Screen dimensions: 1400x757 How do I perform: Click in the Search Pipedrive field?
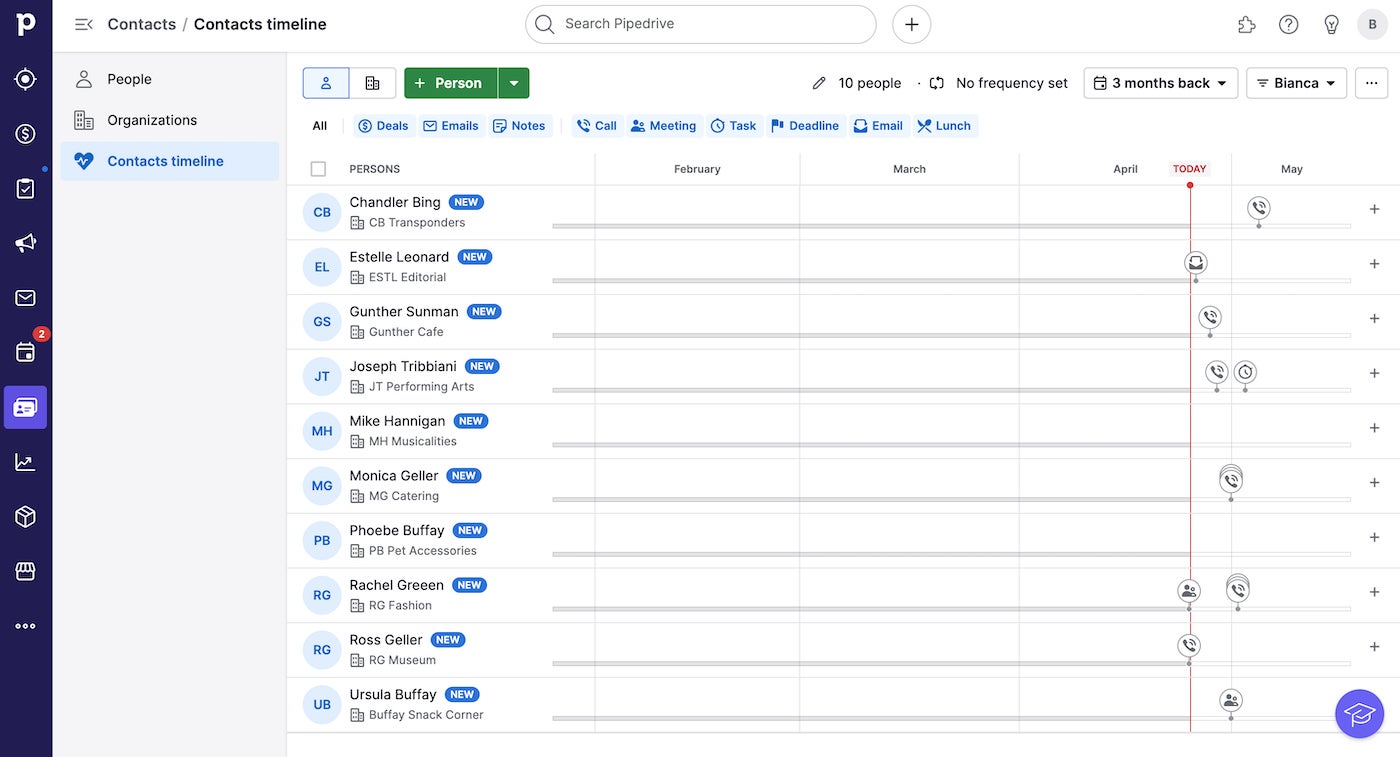[x=701, y=24]
